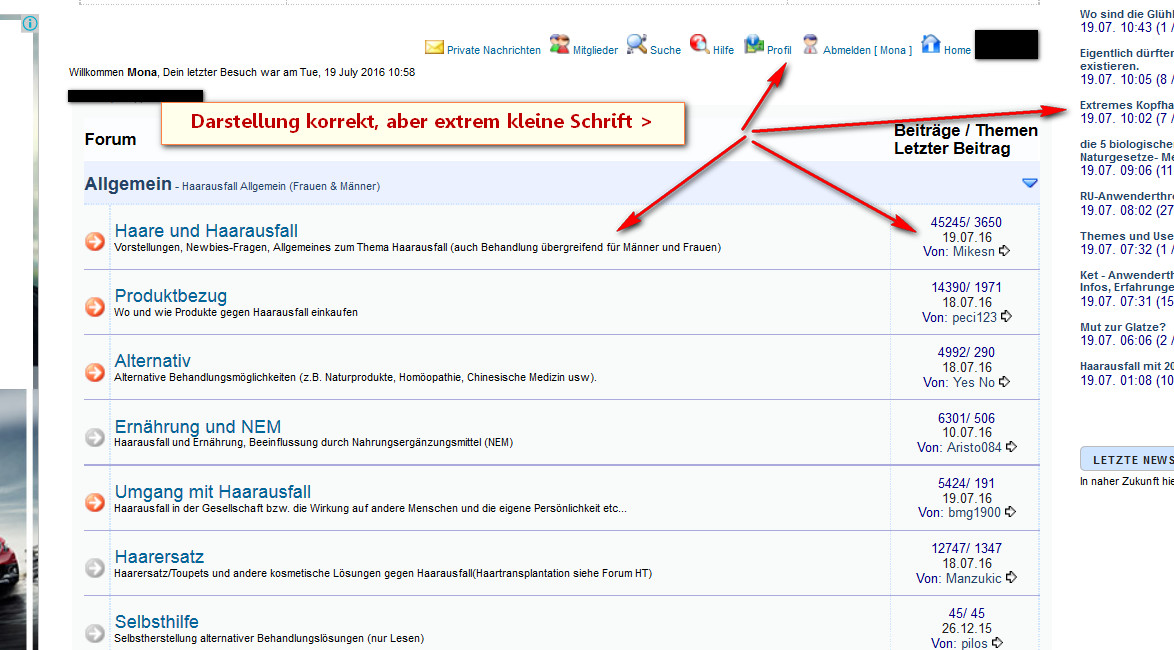Open the Haare und Haarausfall forum

pyautogui.click(x=206, y=231)
